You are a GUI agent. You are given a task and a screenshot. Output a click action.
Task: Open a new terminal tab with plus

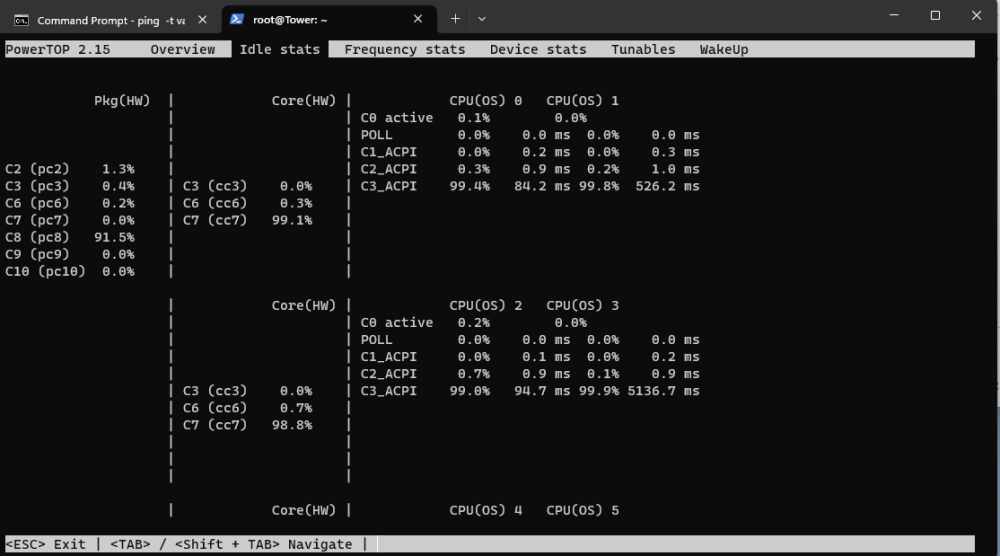455,19
